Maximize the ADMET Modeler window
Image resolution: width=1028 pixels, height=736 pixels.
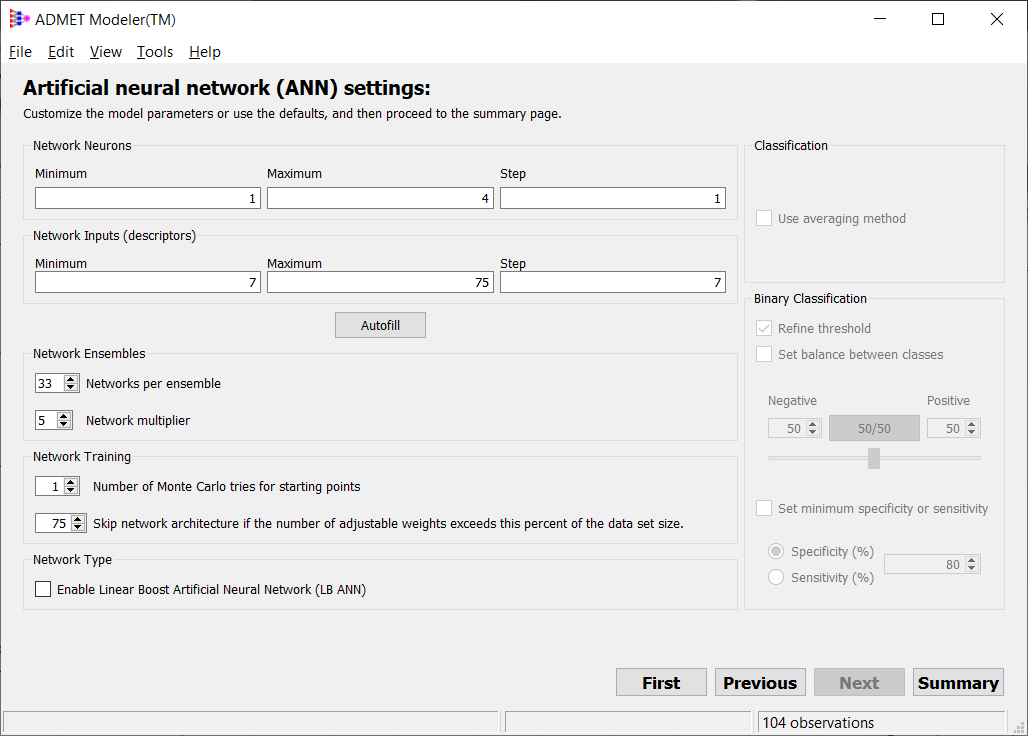(938, 20)
